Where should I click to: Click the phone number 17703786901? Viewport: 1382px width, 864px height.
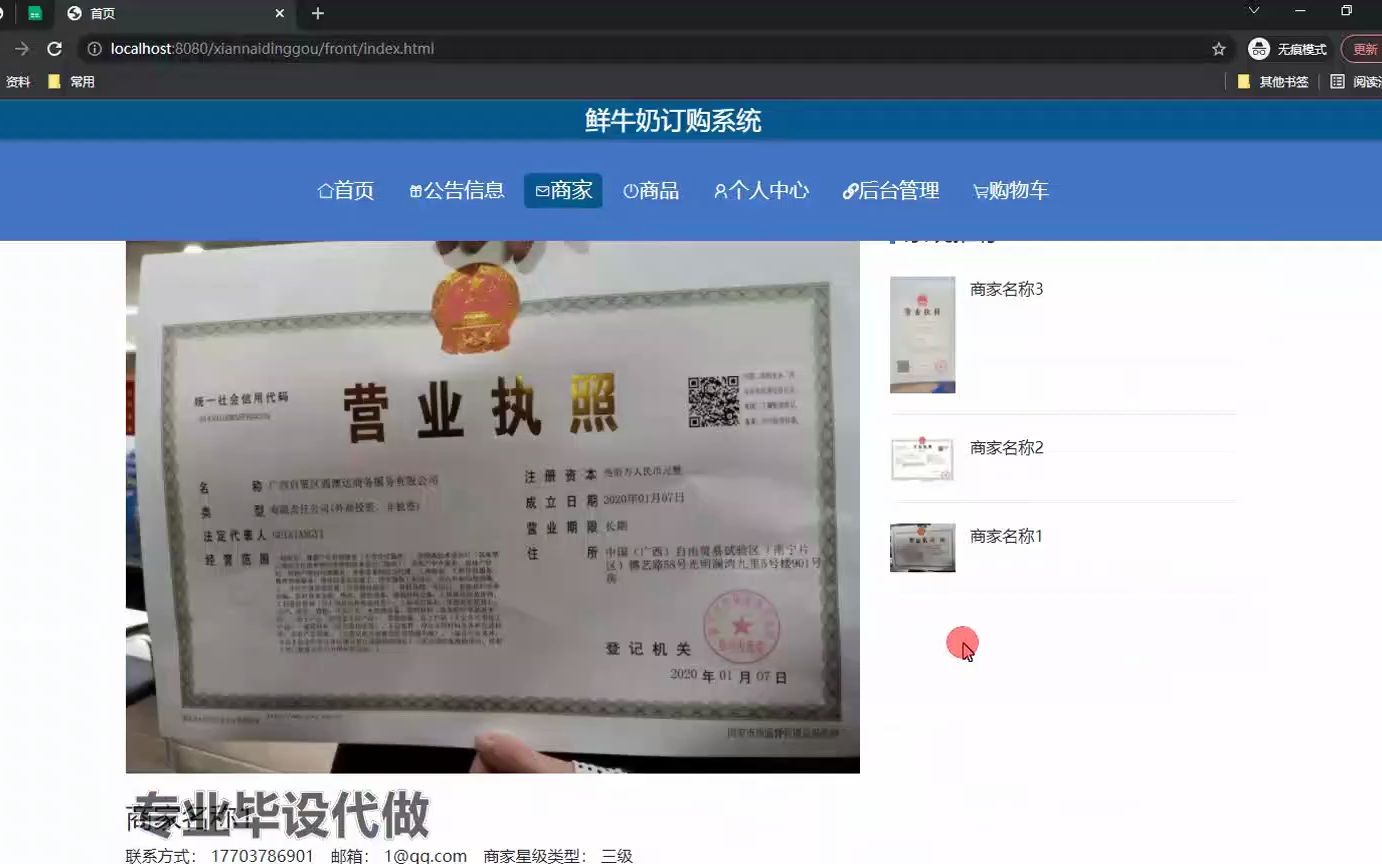[x=262, y=856]
